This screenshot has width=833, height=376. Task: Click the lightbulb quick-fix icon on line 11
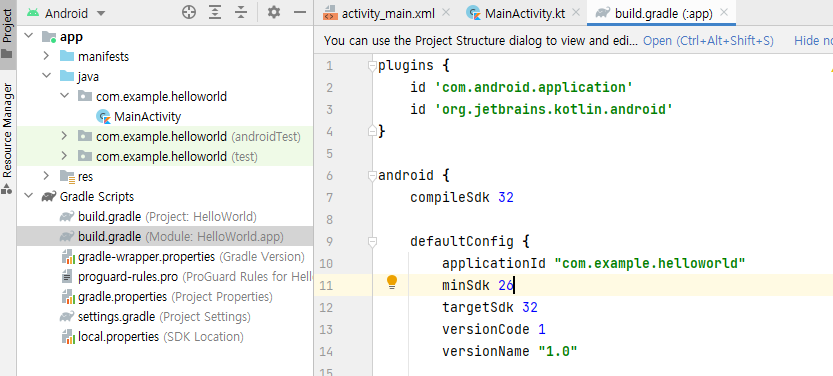(x=392, y=282)
